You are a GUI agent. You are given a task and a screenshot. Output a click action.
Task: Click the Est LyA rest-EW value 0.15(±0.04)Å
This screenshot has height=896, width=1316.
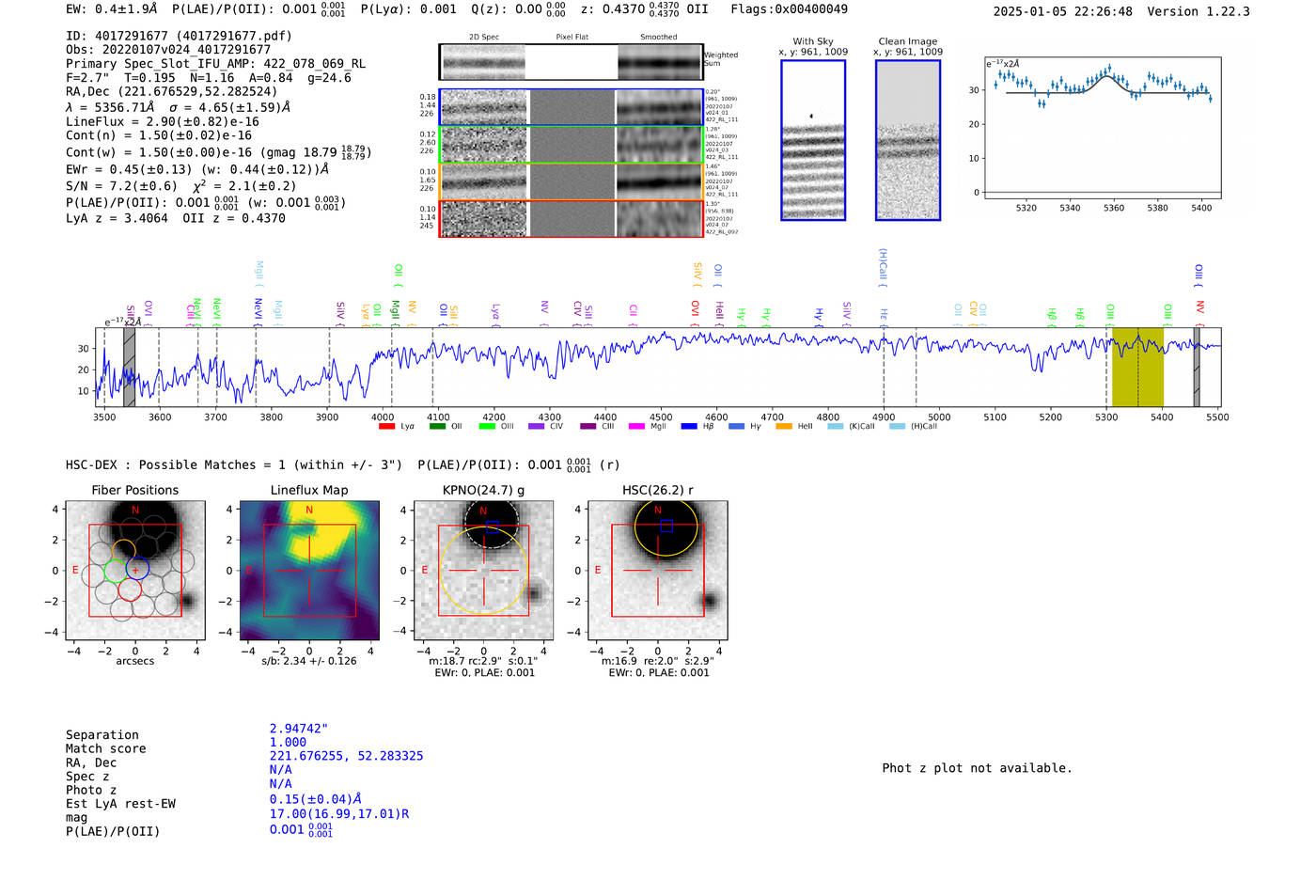[x=315, y=799]
